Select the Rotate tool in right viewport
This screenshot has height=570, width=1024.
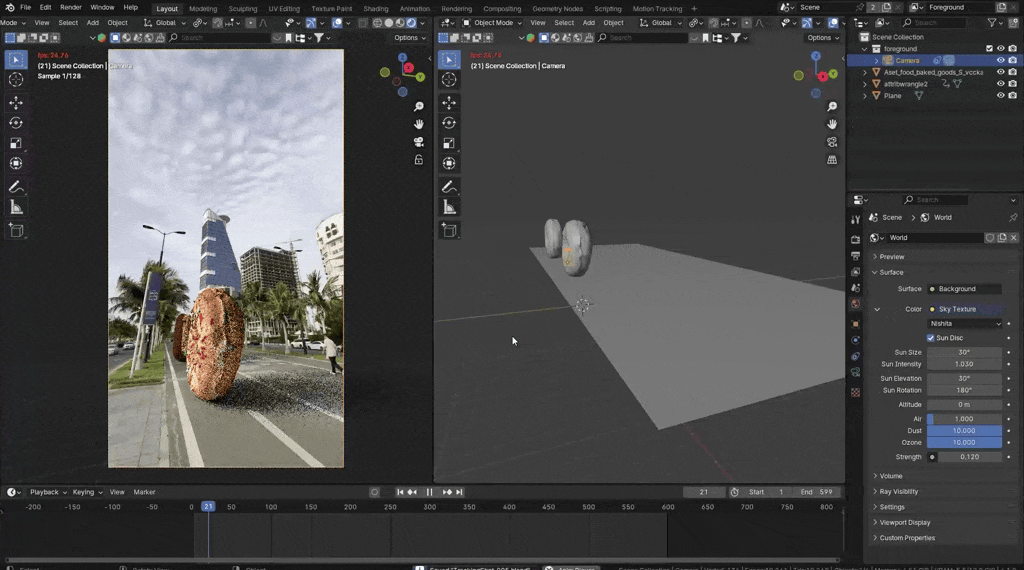pos(449,123)
